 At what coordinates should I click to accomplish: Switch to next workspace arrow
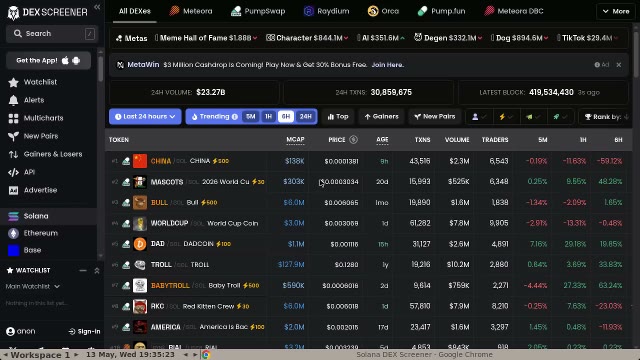(x=76, y=355)
